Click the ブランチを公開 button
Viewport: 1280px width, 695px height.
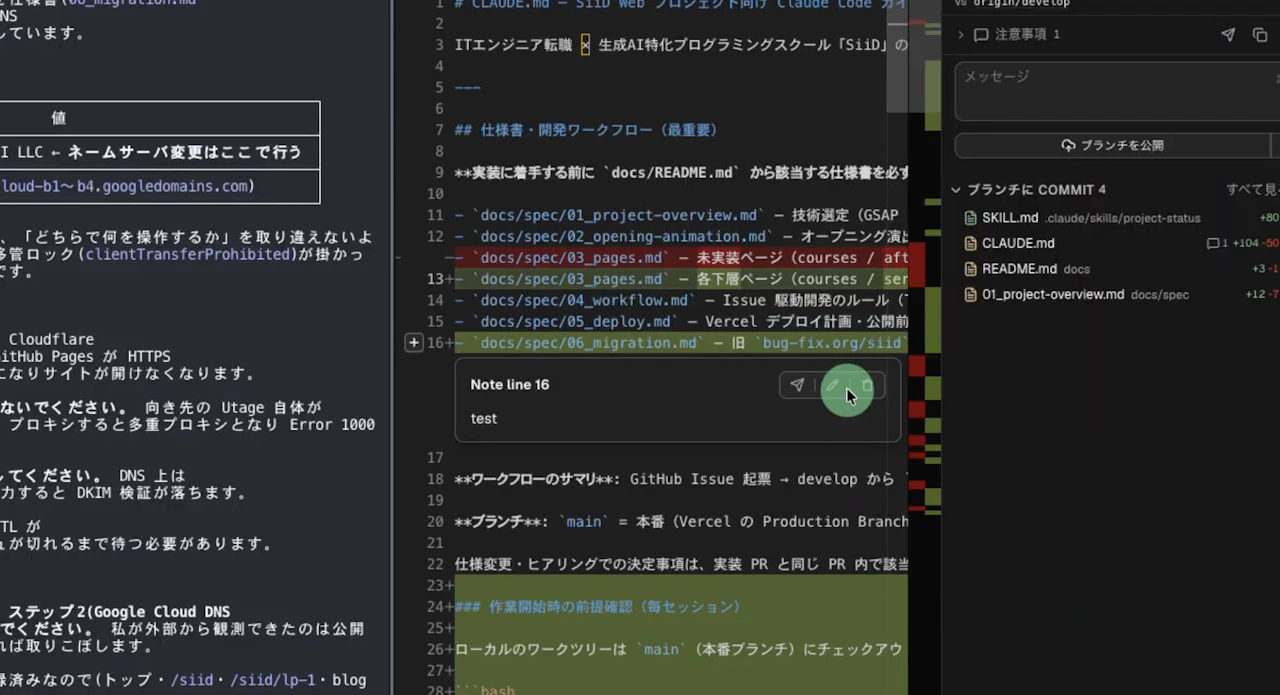pyautogui.click(x=1112, y=146)
